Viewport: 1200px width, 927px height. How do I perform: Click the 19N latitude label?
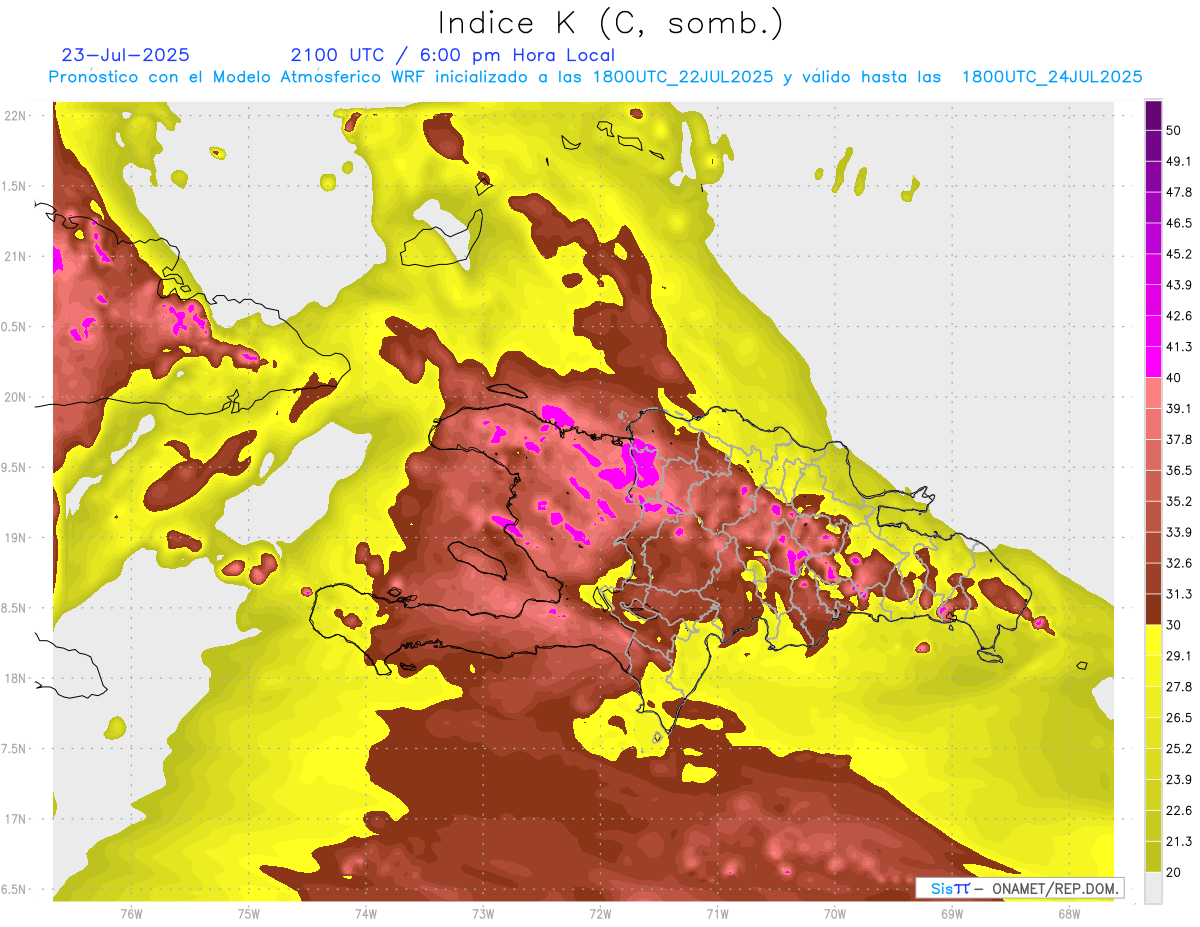pos(17,538)
